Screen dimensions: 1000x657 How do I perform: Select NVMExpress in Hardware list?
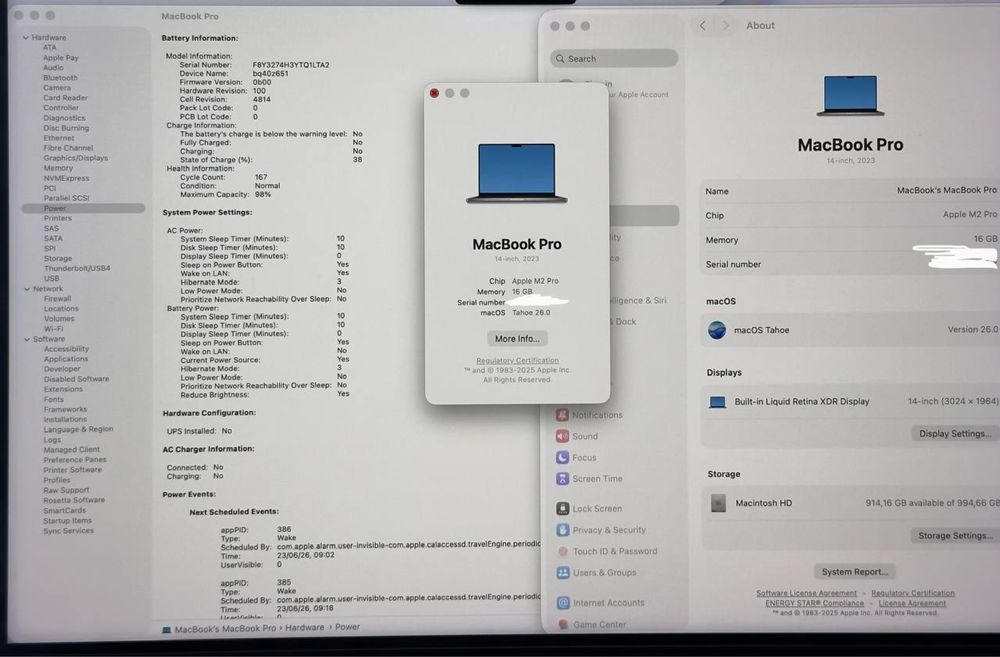66,178
